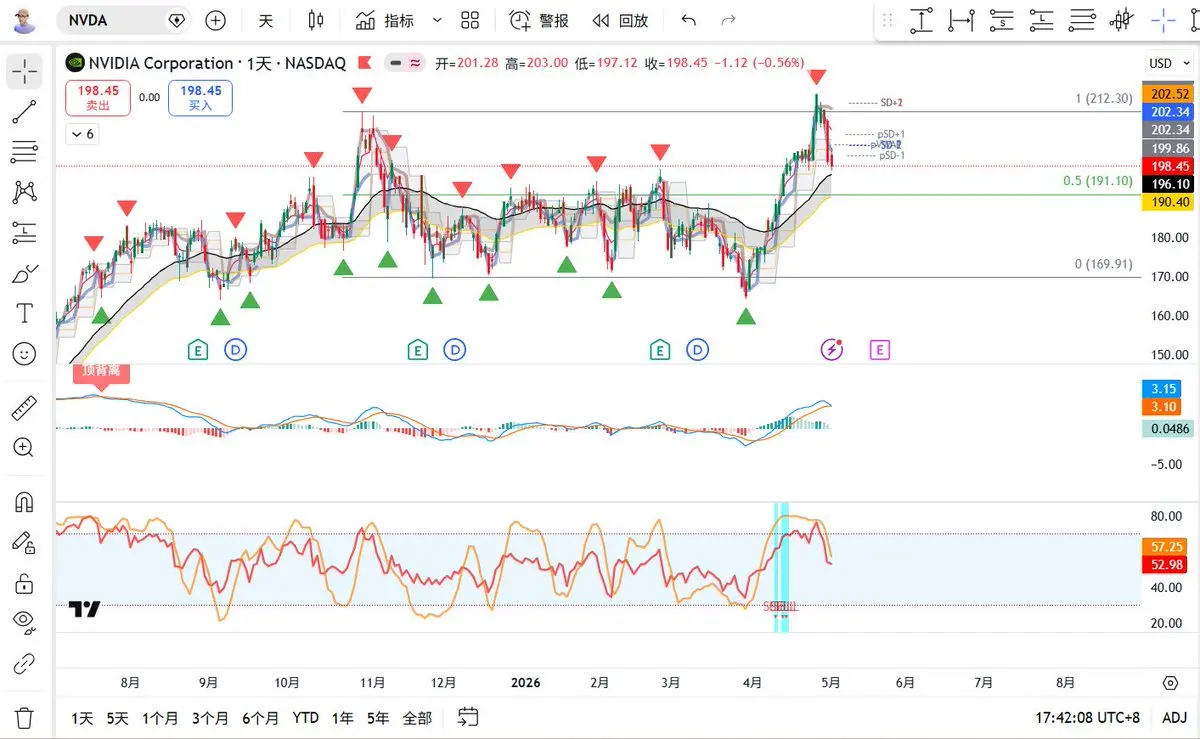Viewport: 1200px width, 739px height.
Task: Open NVDA symbol search box
Action: click(x=124, y=20)
